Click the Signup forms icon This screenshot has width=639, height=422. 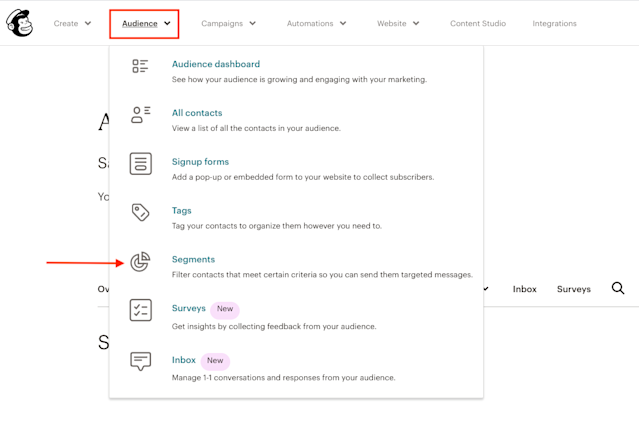141,164
